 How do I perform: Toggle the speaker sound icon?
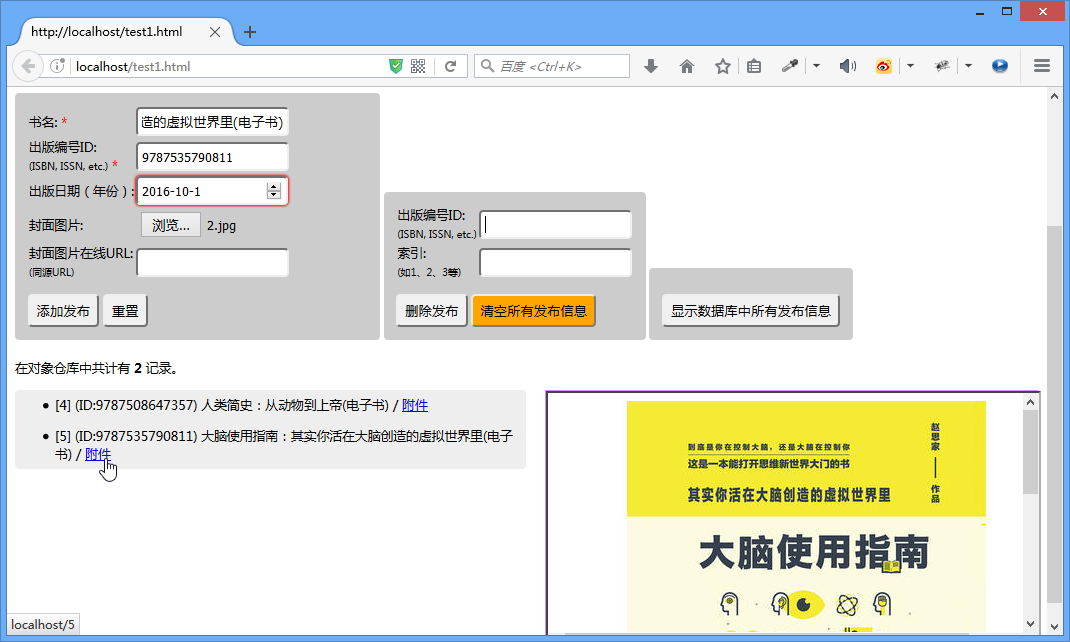pos(848,66)
